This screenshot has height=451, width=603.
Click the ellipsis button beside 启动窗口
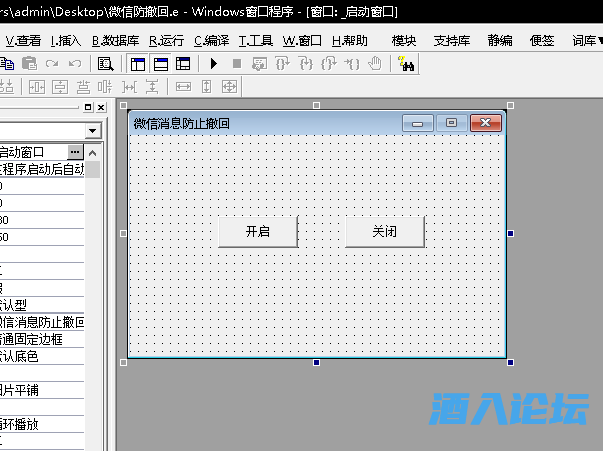[x=75, y=151]
